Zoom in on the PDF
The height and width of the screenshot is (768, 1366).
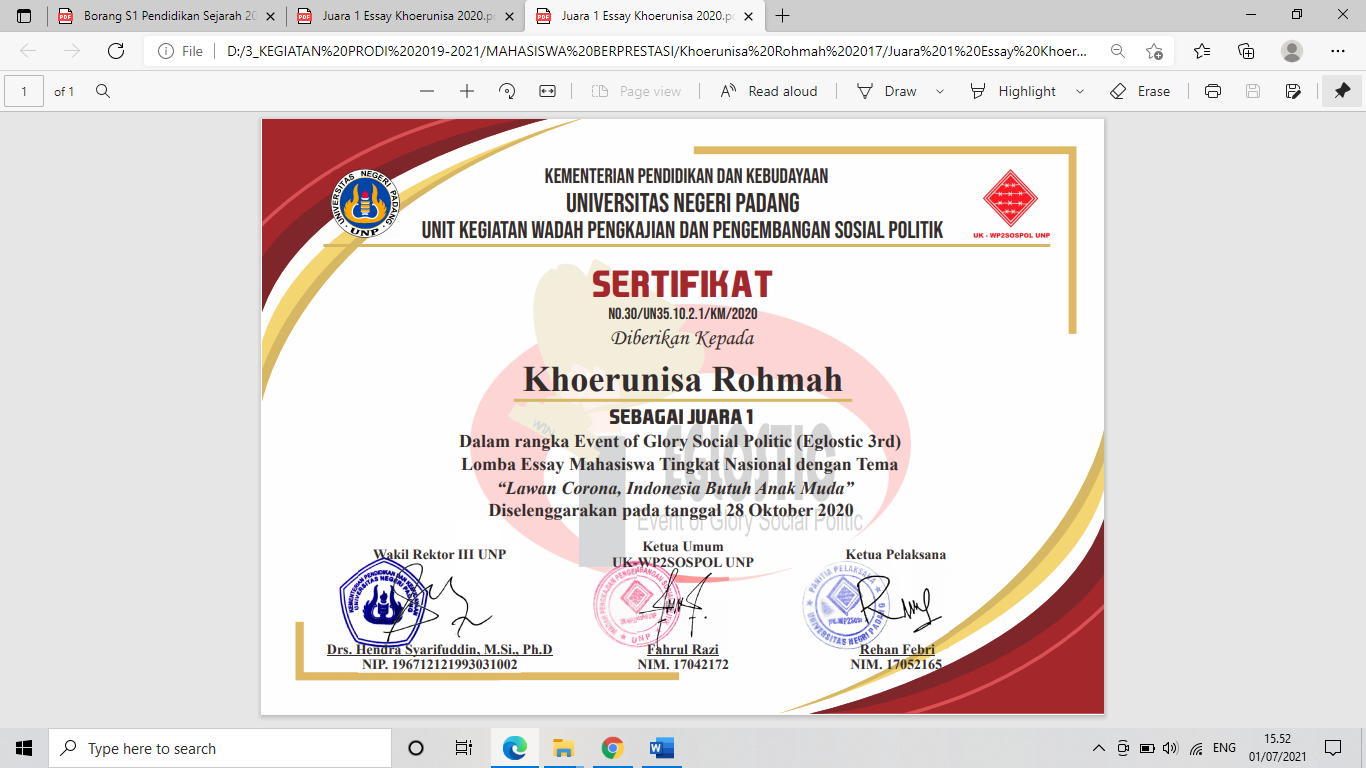pyautogui.click(x=467, y=91)
